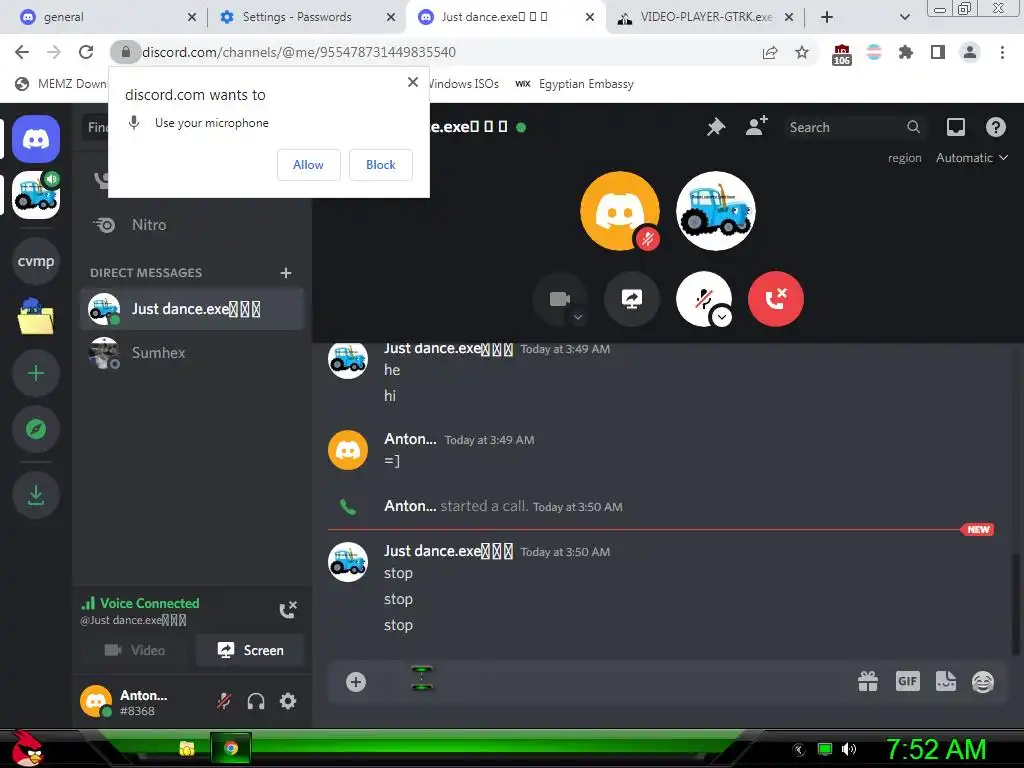
Task: Open the Discord inbox icon
Action: point(955,127)
